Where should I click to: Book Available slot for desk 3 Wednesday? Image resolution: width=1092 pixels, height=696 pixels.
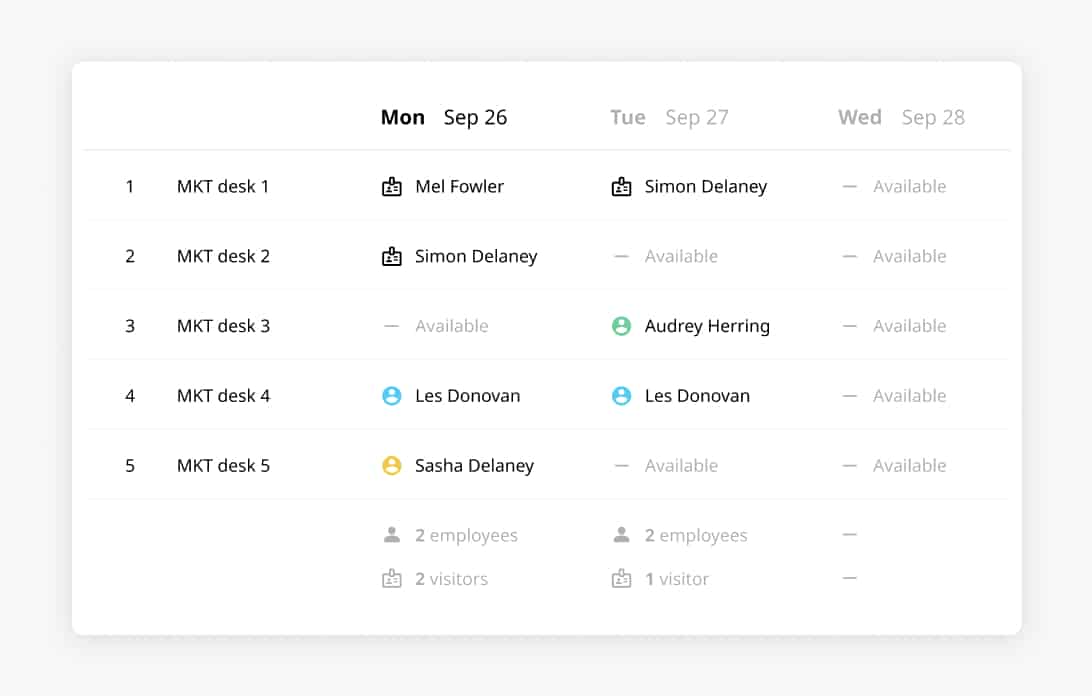[x=910, y=326]
